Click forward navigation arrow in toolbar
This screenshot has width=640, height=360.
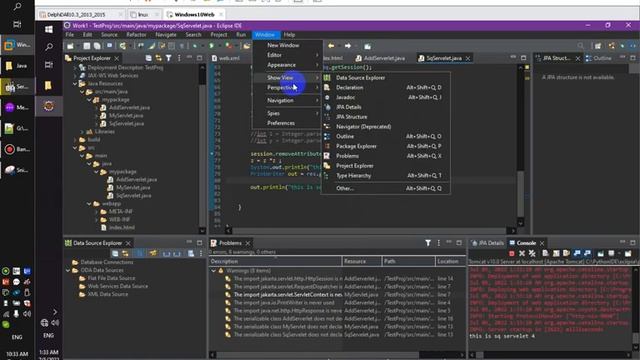point(348,46)
